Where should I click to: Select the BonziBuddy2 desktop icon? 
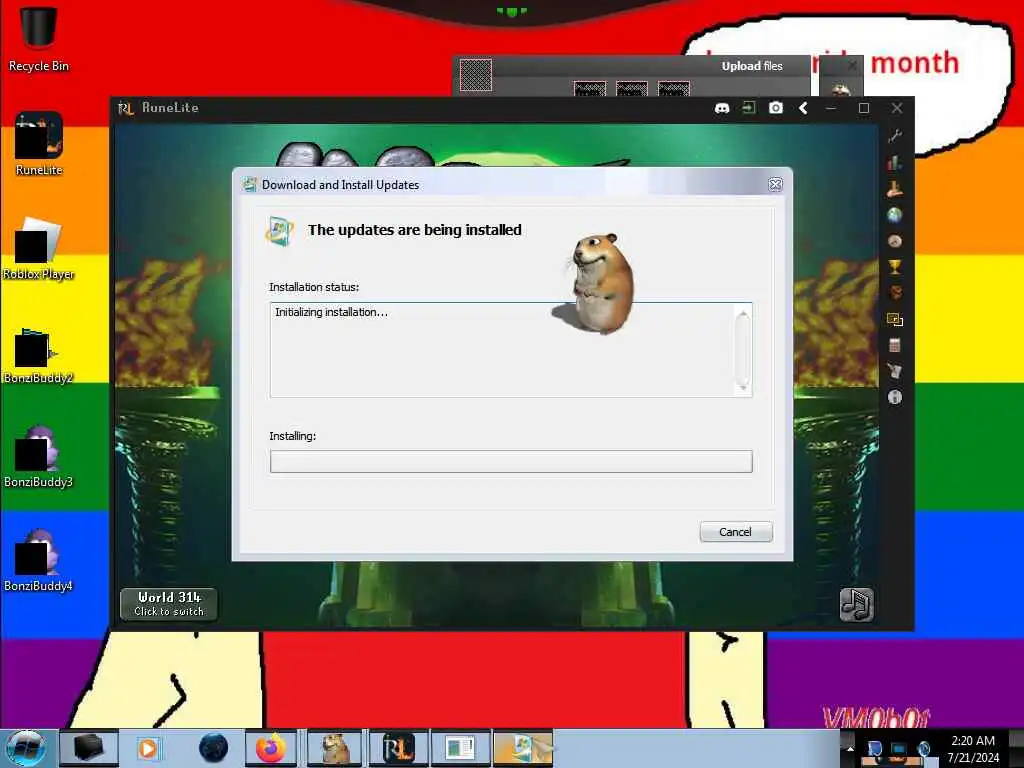coord(38,355)
